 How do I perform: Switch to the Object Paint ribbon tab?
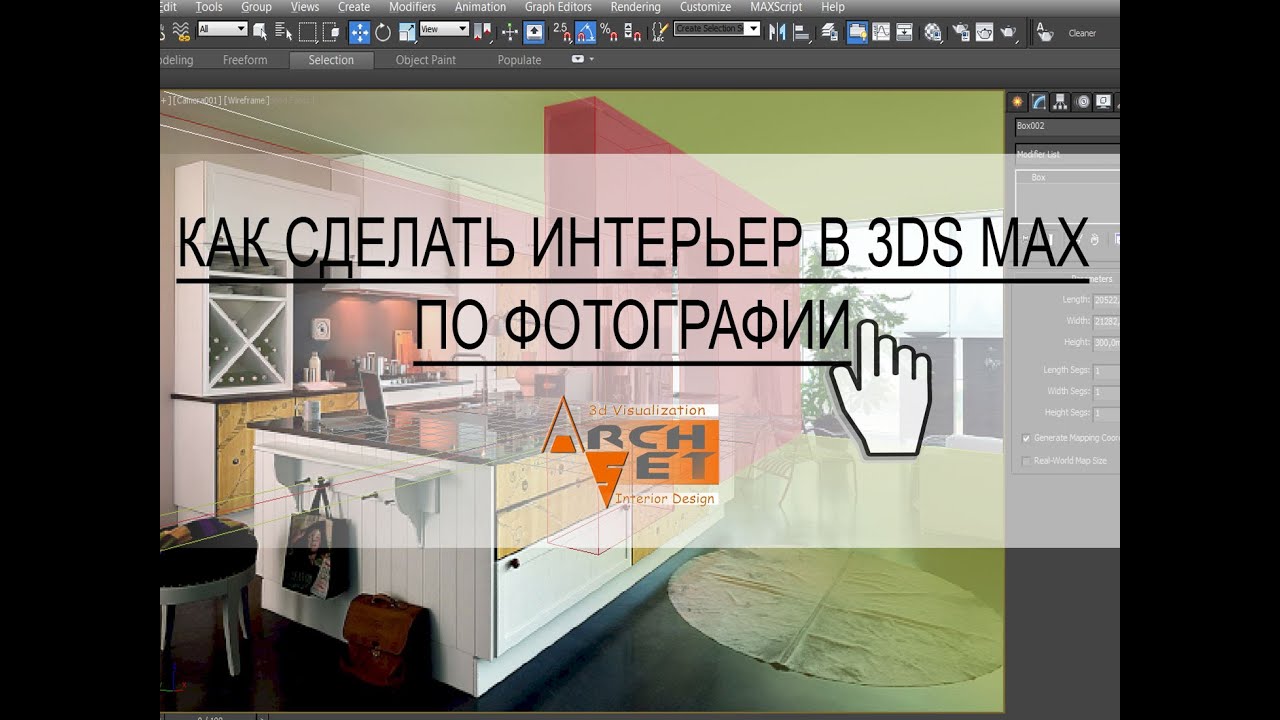click(426, 60)
